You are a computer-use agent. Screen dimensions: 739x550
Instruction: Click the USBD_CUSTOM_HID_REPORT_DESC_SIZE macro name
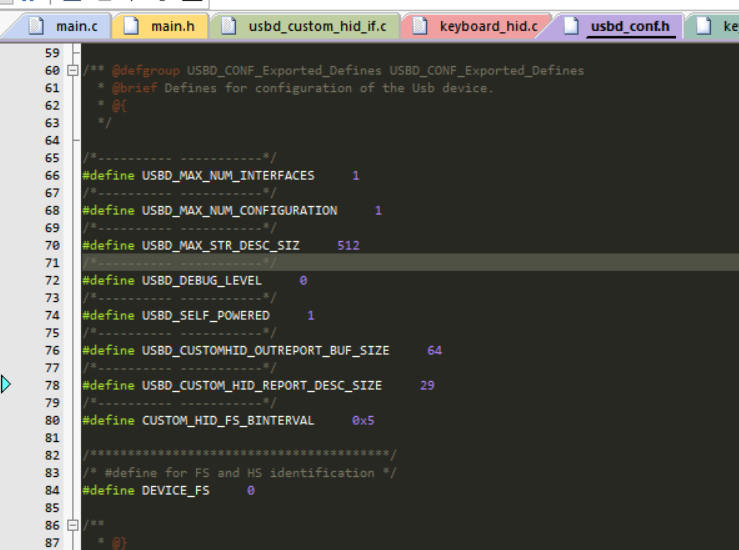(262, 386)
